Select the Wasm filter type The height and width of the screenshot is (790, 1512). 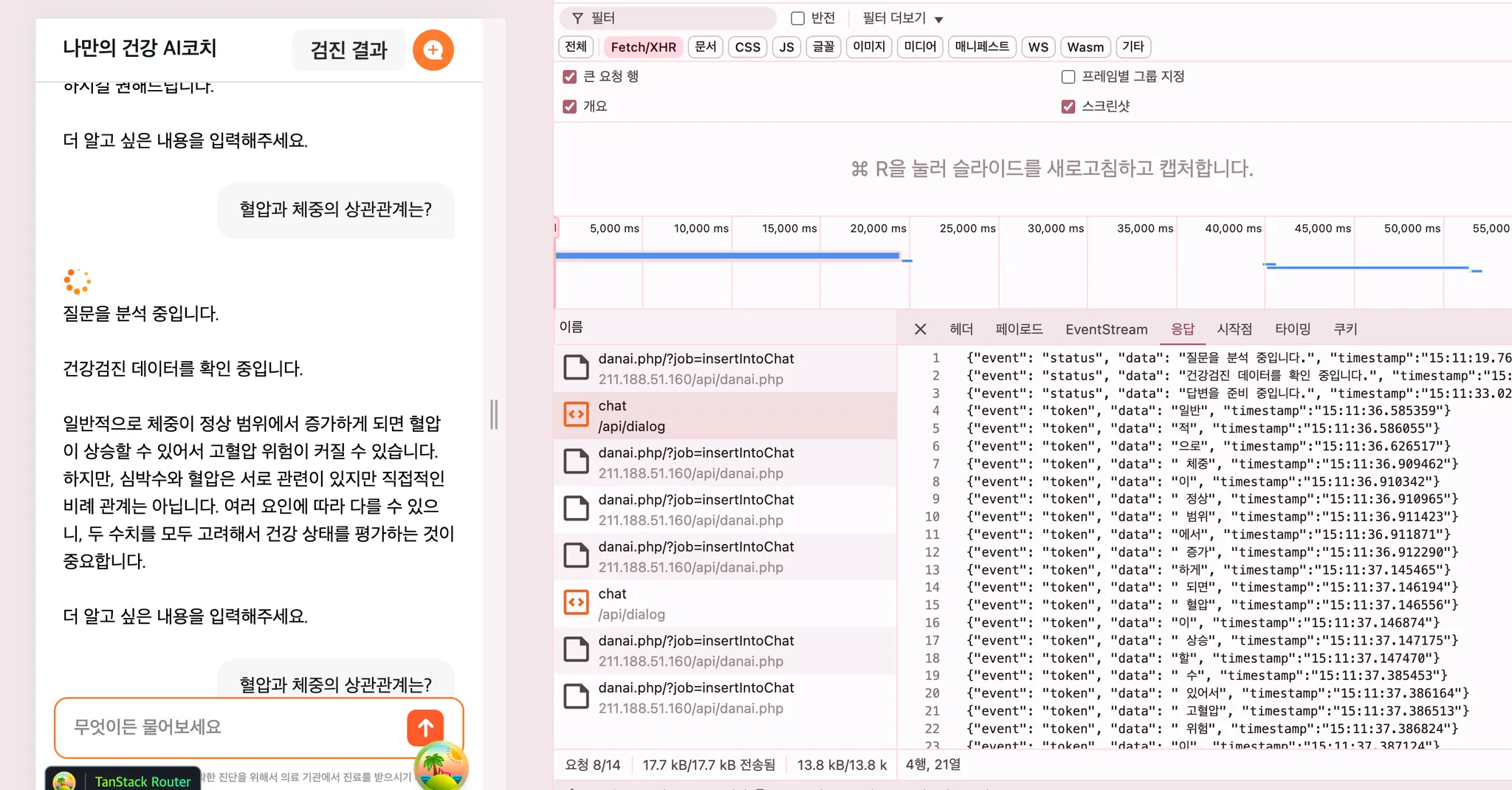coord(1085,47)
